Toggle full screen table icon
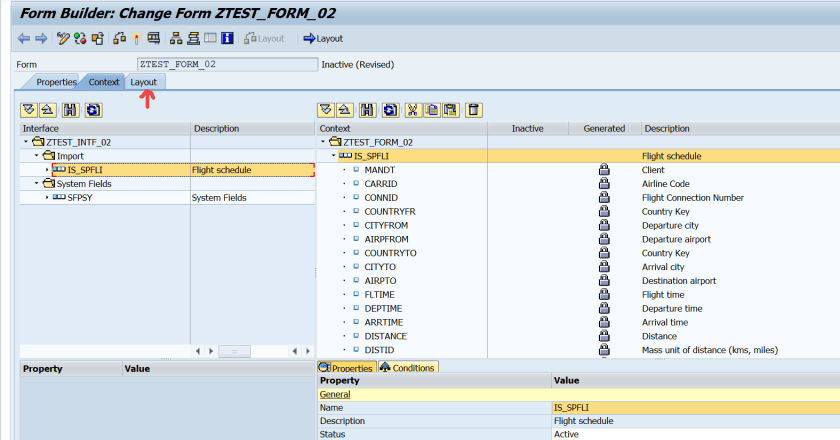 pyautogui.click(x=210, y=39)
